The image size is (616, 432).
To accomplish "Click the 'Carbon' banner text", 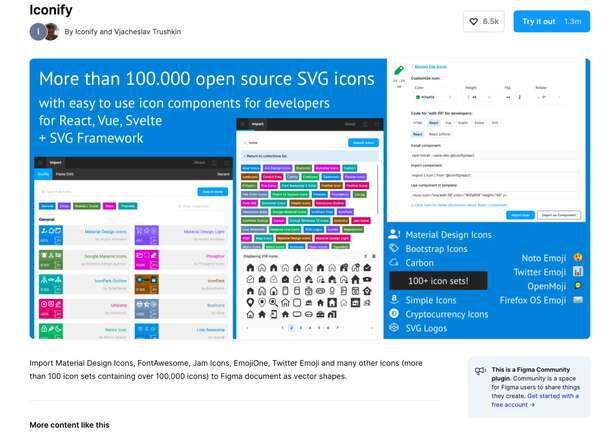I will (420, 263).
